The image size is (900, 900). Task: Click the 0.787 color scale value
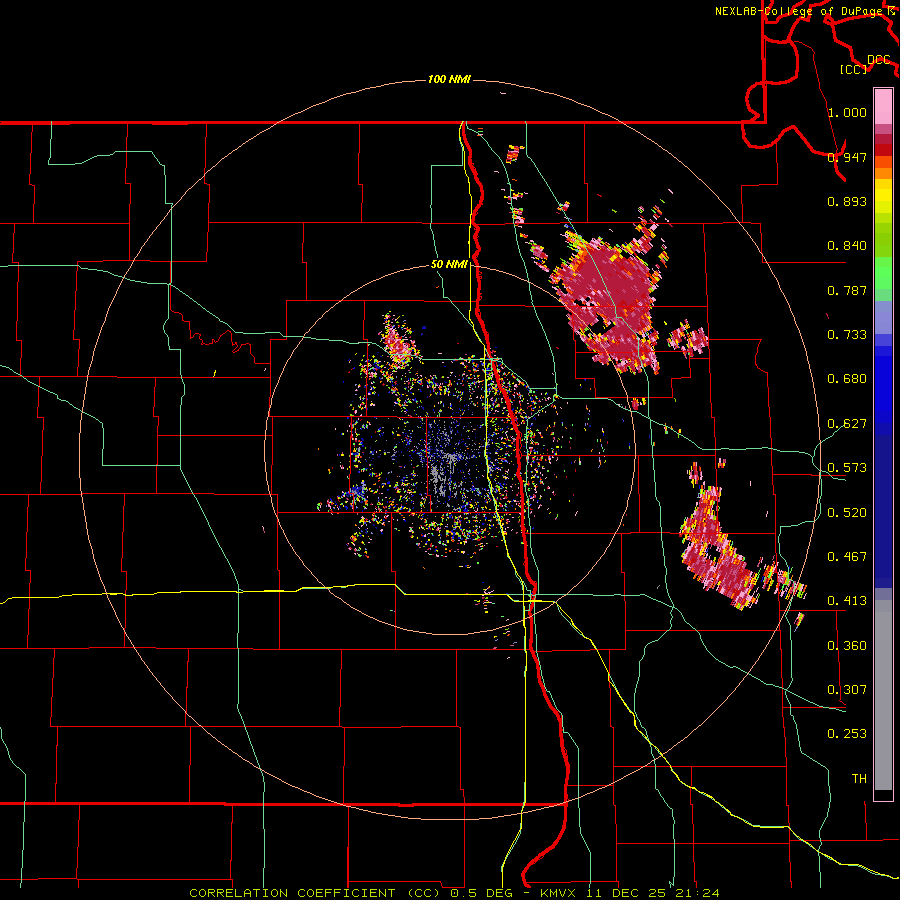[x=847, y=290]
